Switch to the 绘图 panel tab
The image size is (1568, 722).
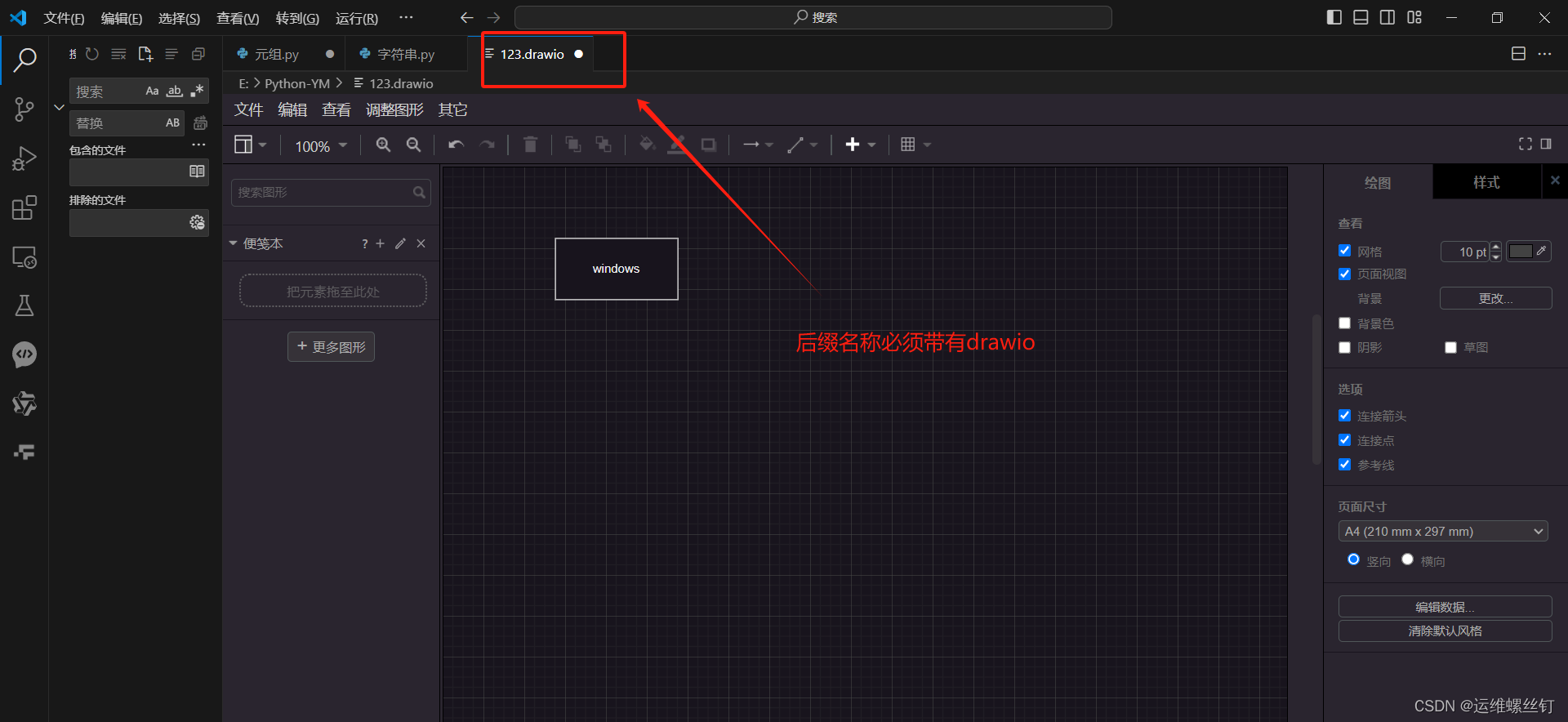(x=1378, y=182)
